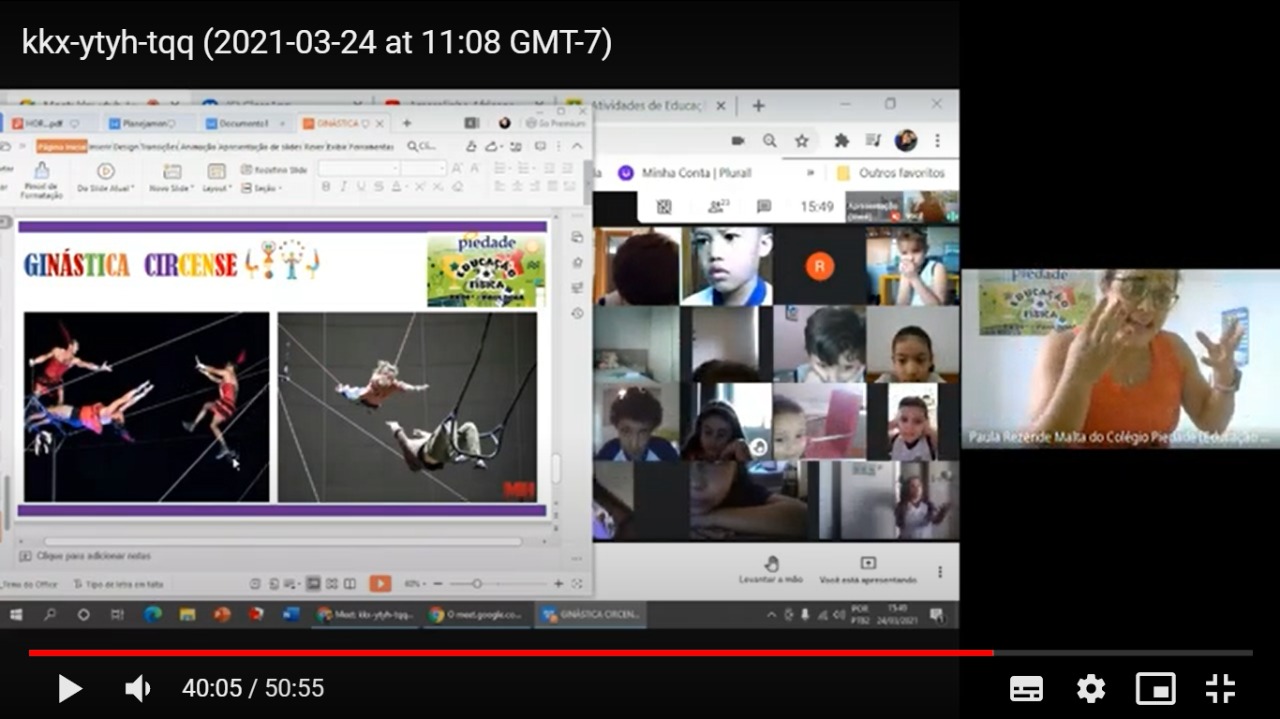Bookmark the page with the star icon
The height and width of the screenshot is (719, 1280).
[x=801, y=141]
